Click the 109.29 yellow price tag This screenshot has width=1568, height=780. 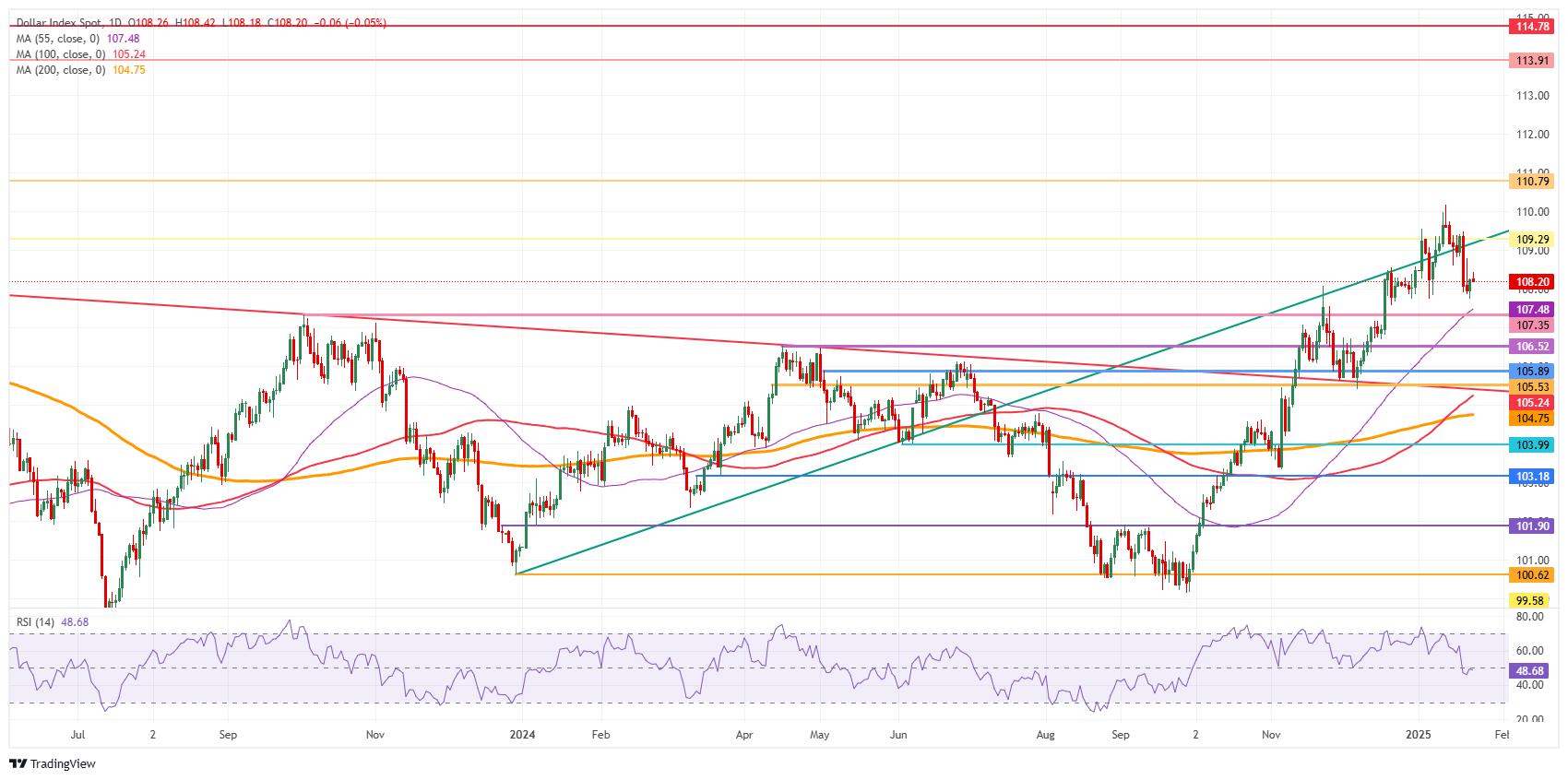[1532, 239]
